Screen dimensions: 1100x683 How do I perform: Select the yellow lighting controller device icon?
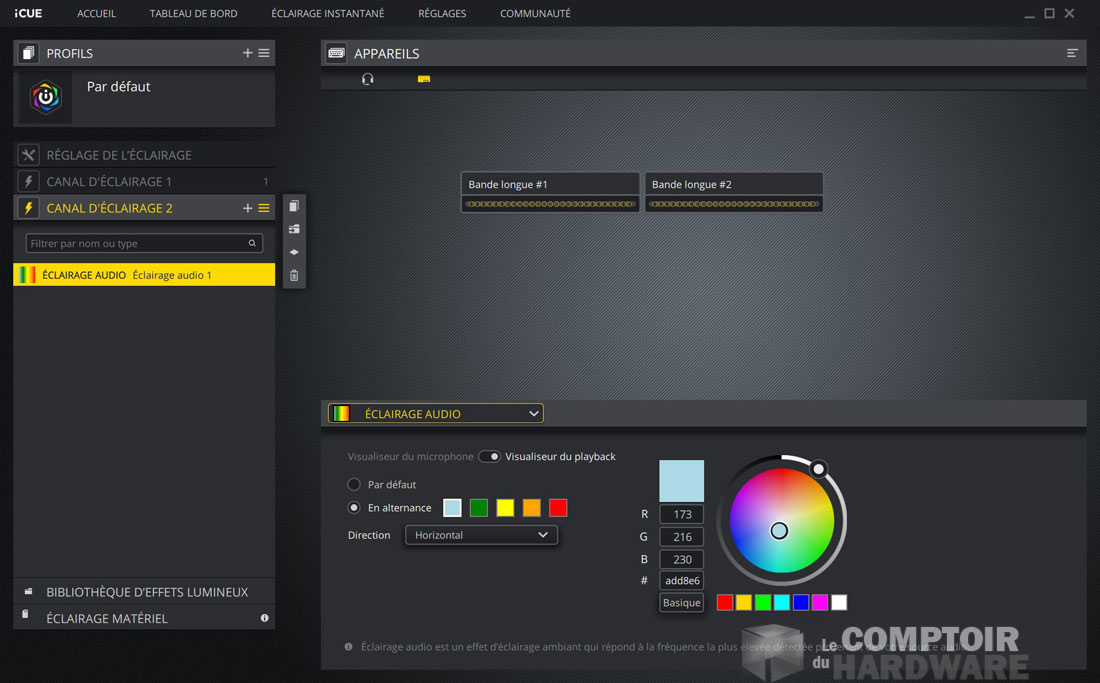click(424, 79)
